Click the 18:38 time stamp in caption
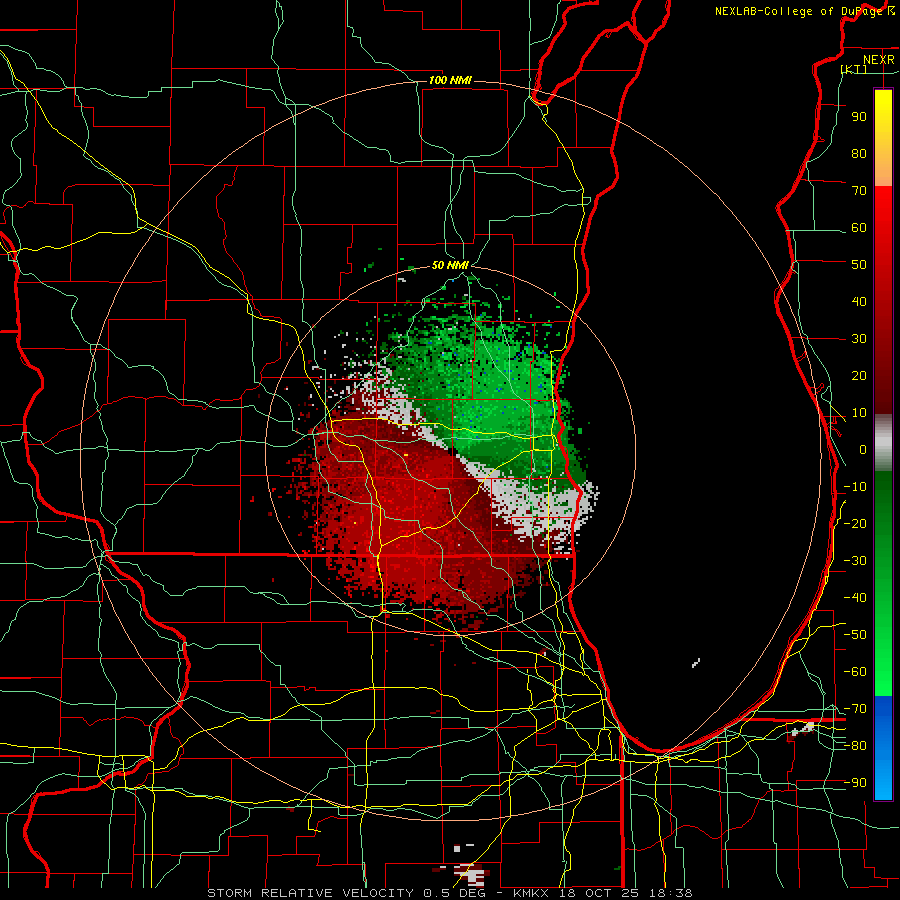 click(670, 893)
